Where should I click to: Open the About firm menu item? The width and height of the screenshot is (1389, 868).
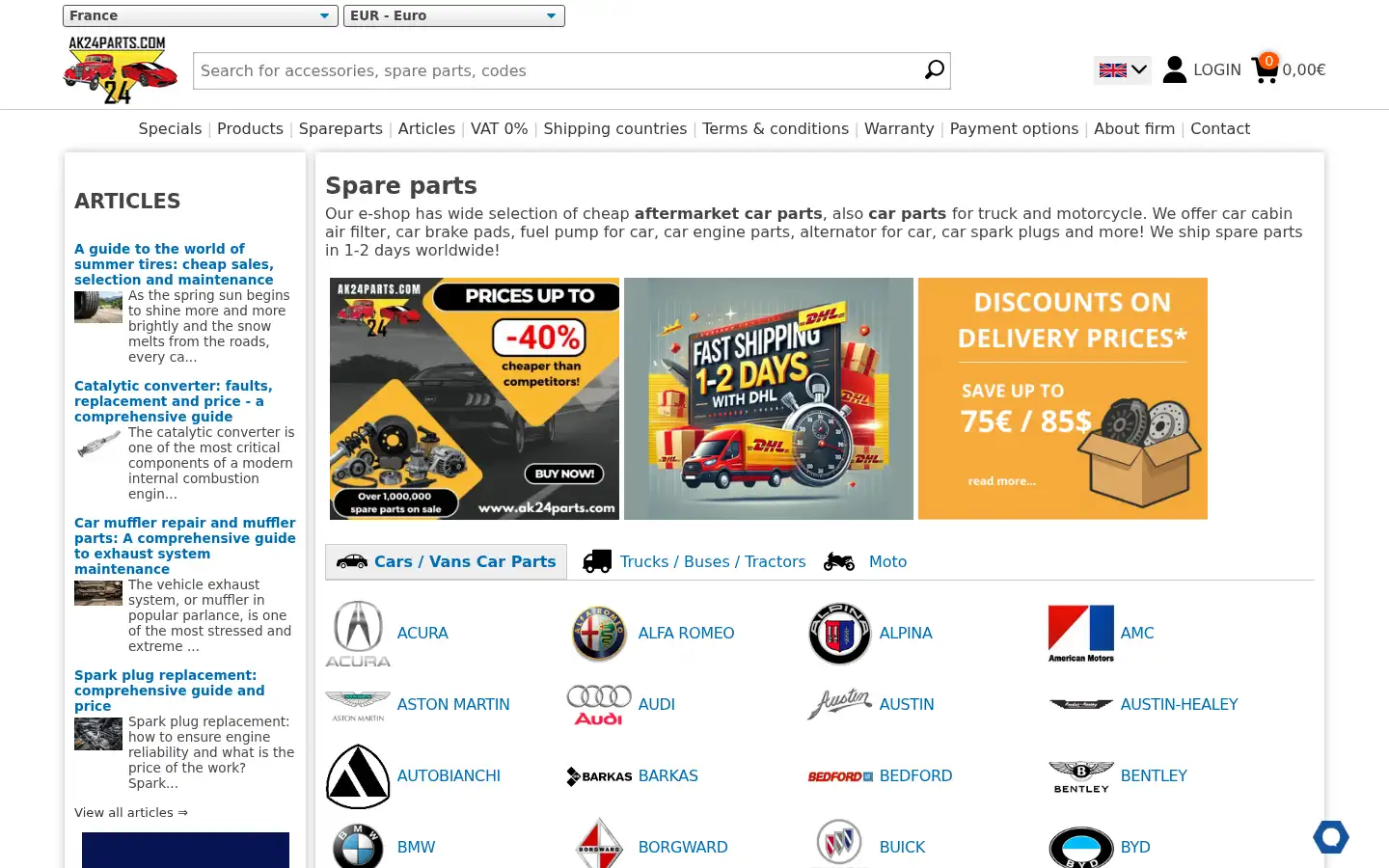click(1134, 128)
